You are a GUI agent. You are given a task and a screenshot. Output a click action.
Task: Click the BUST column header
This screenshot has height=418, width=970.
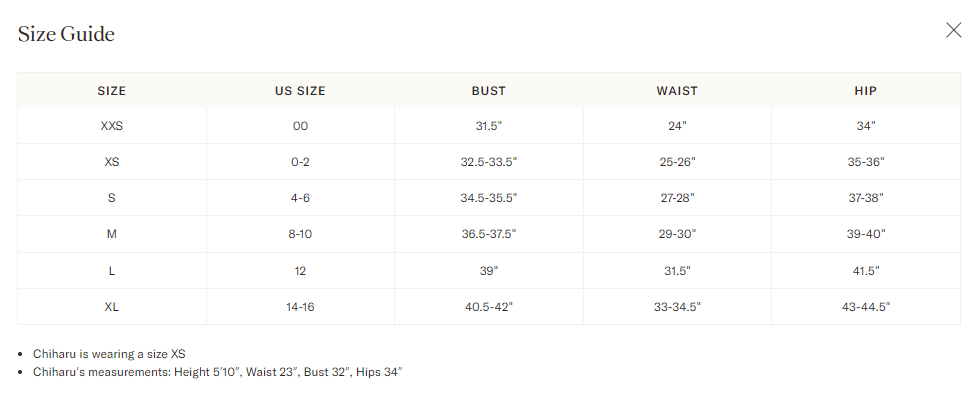coord(489,91)
